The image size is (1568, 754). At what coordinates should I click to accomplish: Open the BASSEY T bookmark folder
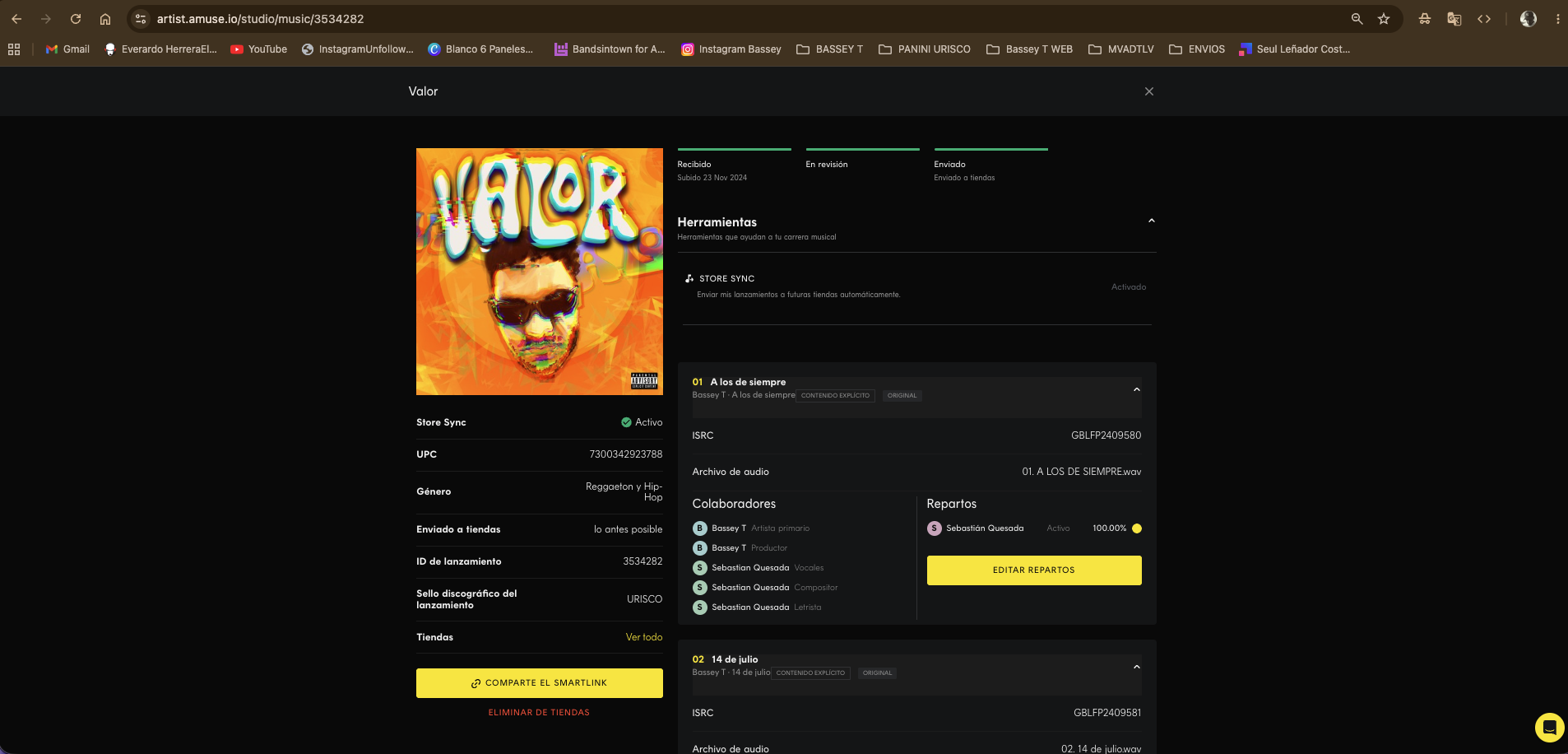point(830,49)
